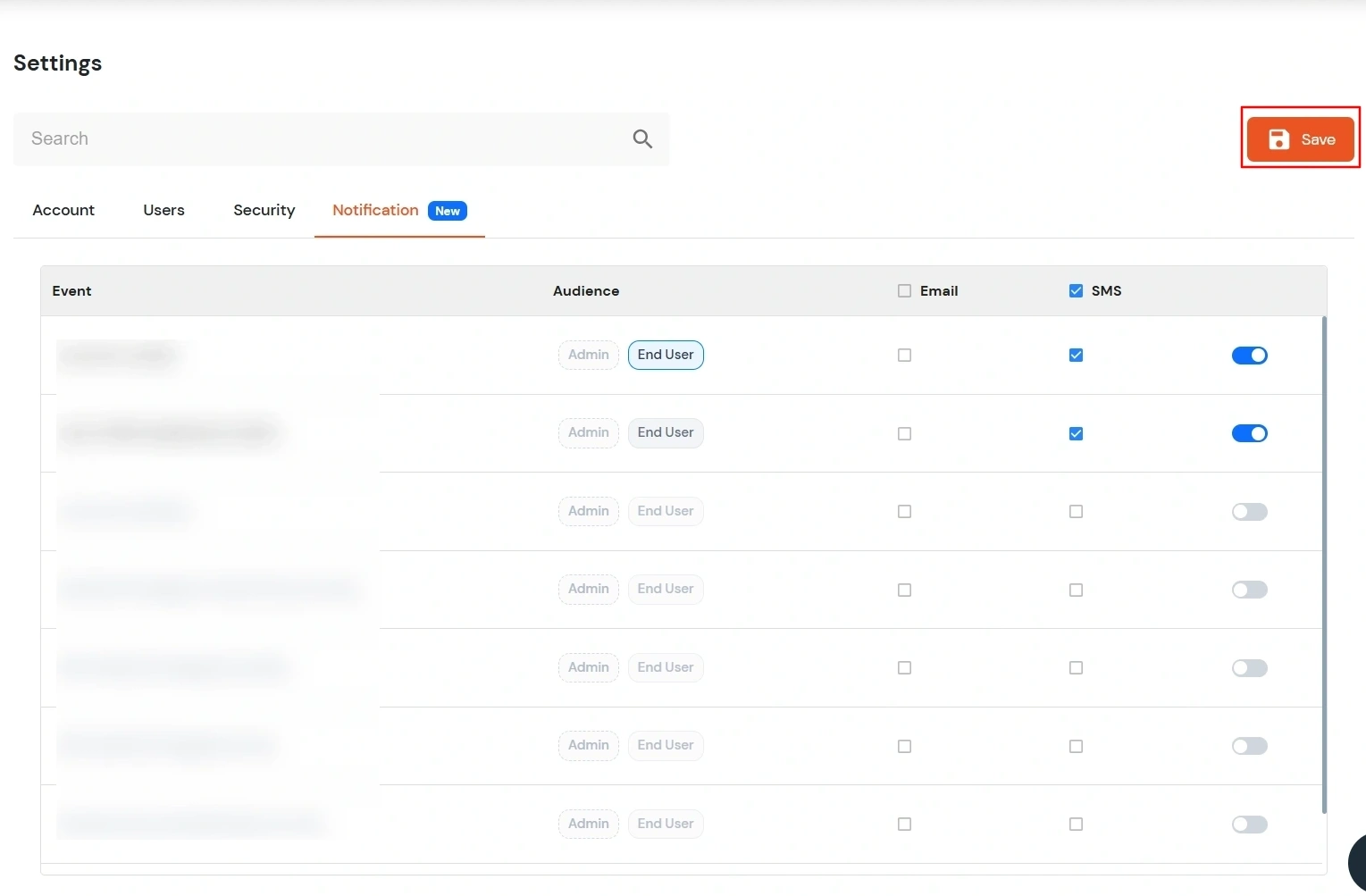This screenshot has width=1366, height=896.
Task: Click End User chip in the second event row
Action: (666, 432)
